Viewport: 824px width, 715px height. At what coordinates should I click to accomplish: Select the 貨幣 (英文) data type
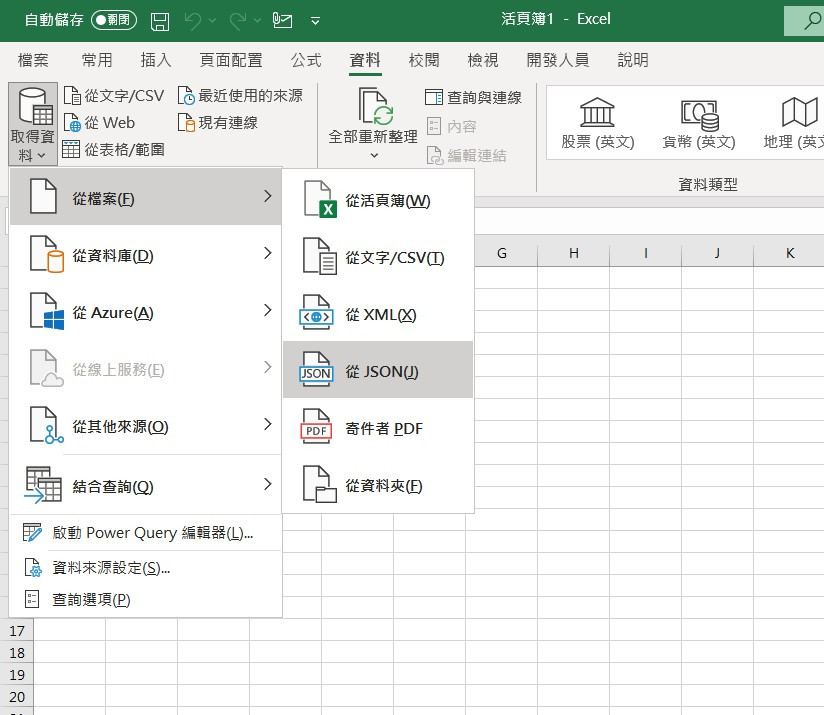coord(698,123)
